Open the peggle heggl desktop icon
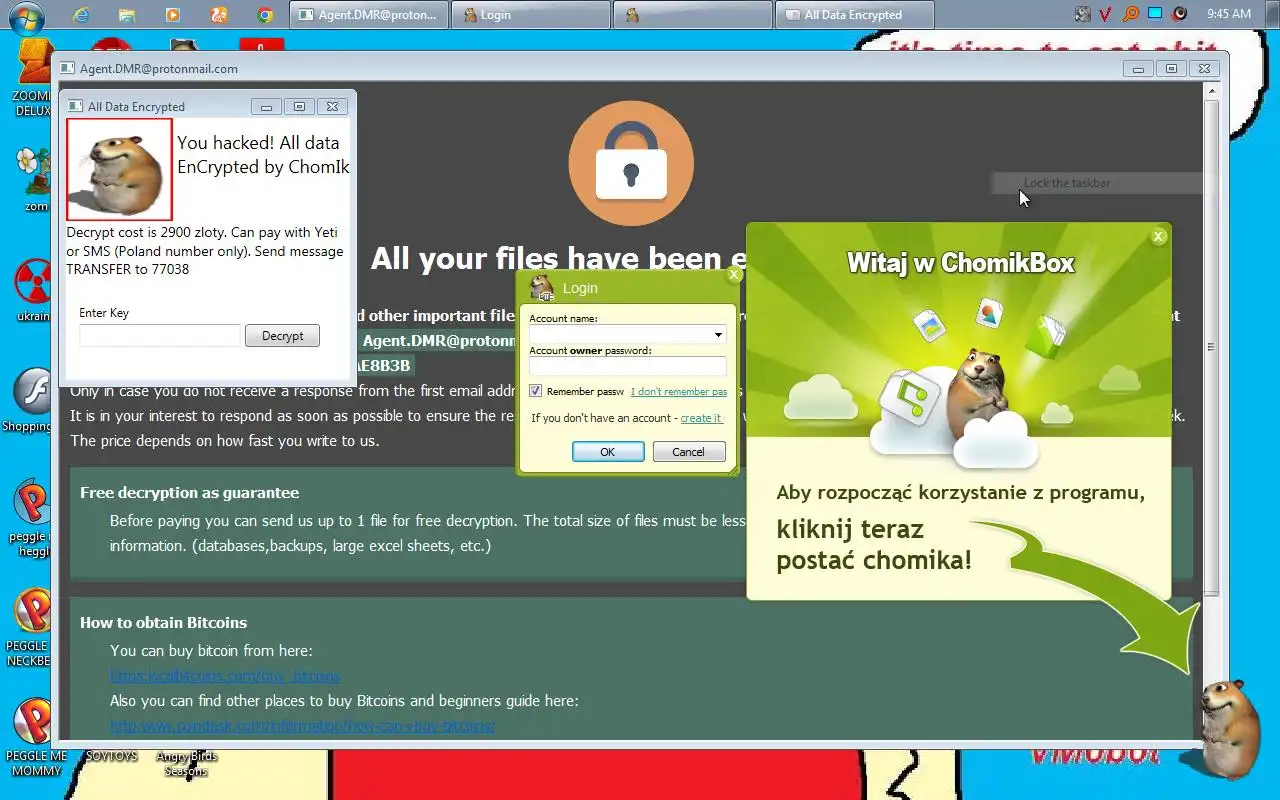 tap(33, 518)
